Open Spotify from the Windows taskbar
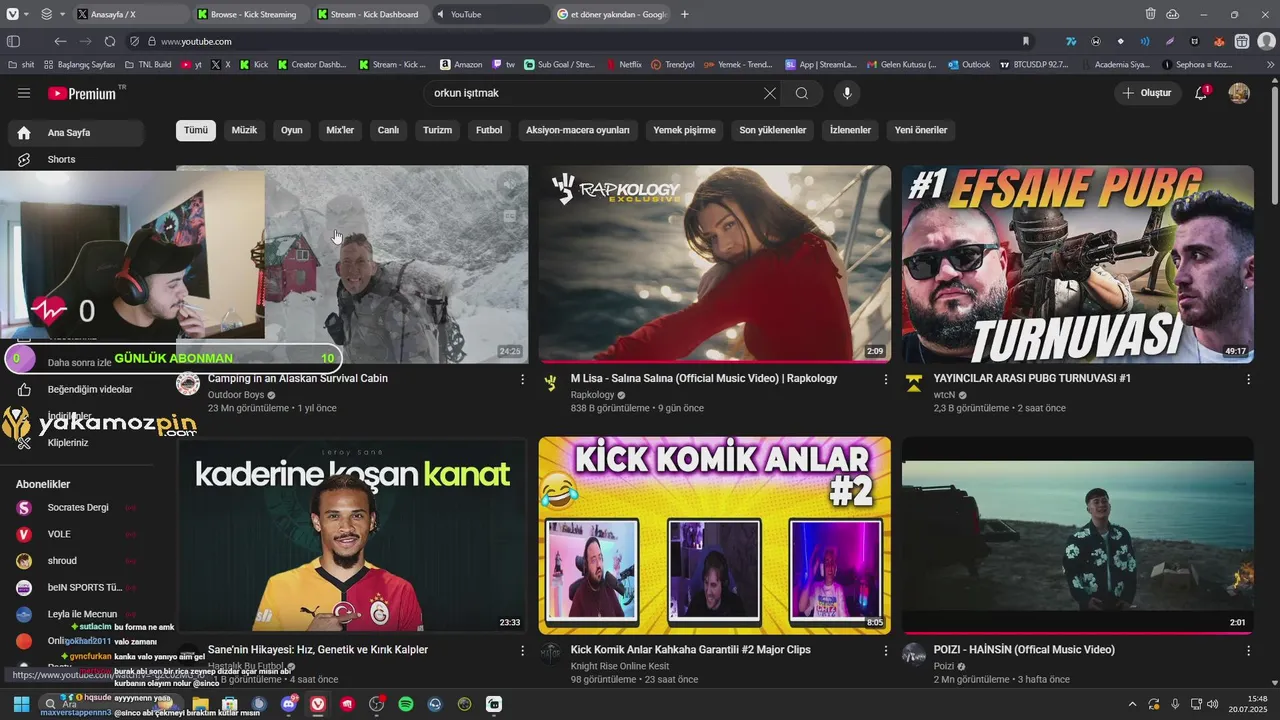Image resolution: width=1280 pixels, height=720 pixels. [406, 704]
